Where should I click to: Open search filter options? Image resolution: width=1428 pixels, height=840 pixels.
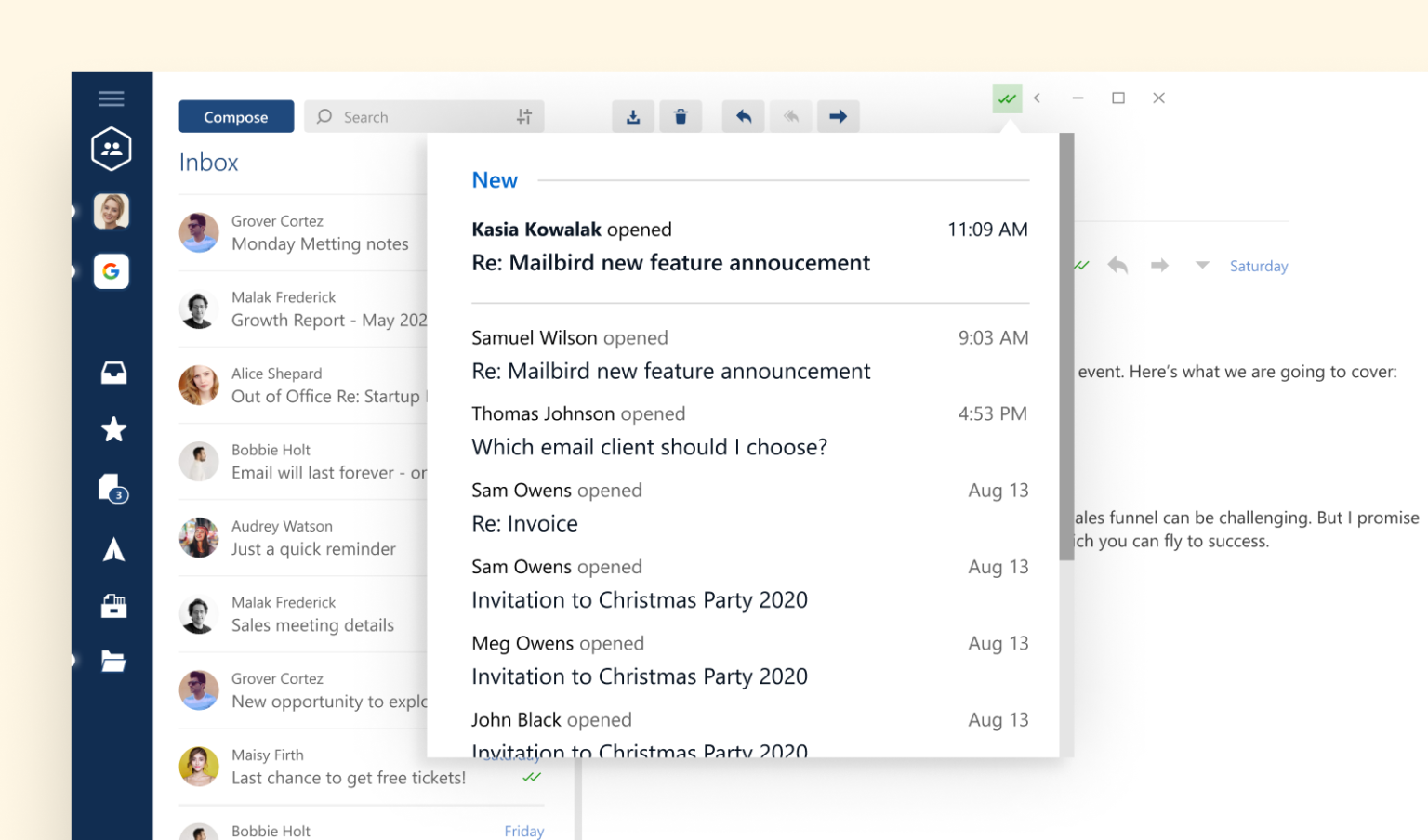pos(523,116)
